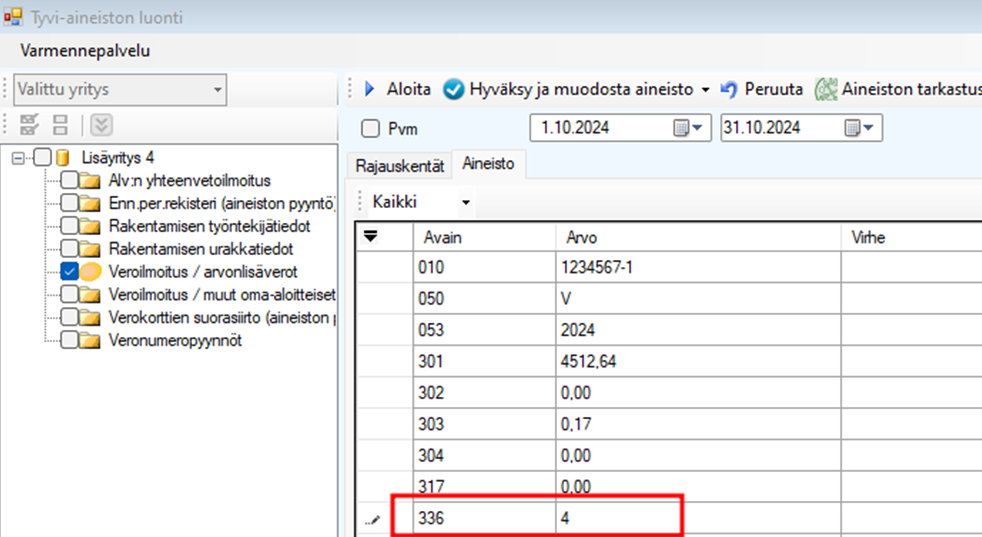Click the double-chevron expand icon above the tree
Screen dimensions: 982x537
click(x=101, y=125)
